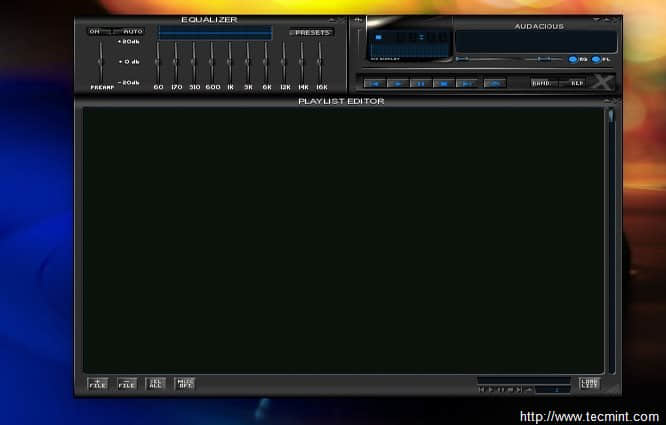This screenshot has width=666, height=425.
Task: Click the Next track button in main window
Action: 466,84
